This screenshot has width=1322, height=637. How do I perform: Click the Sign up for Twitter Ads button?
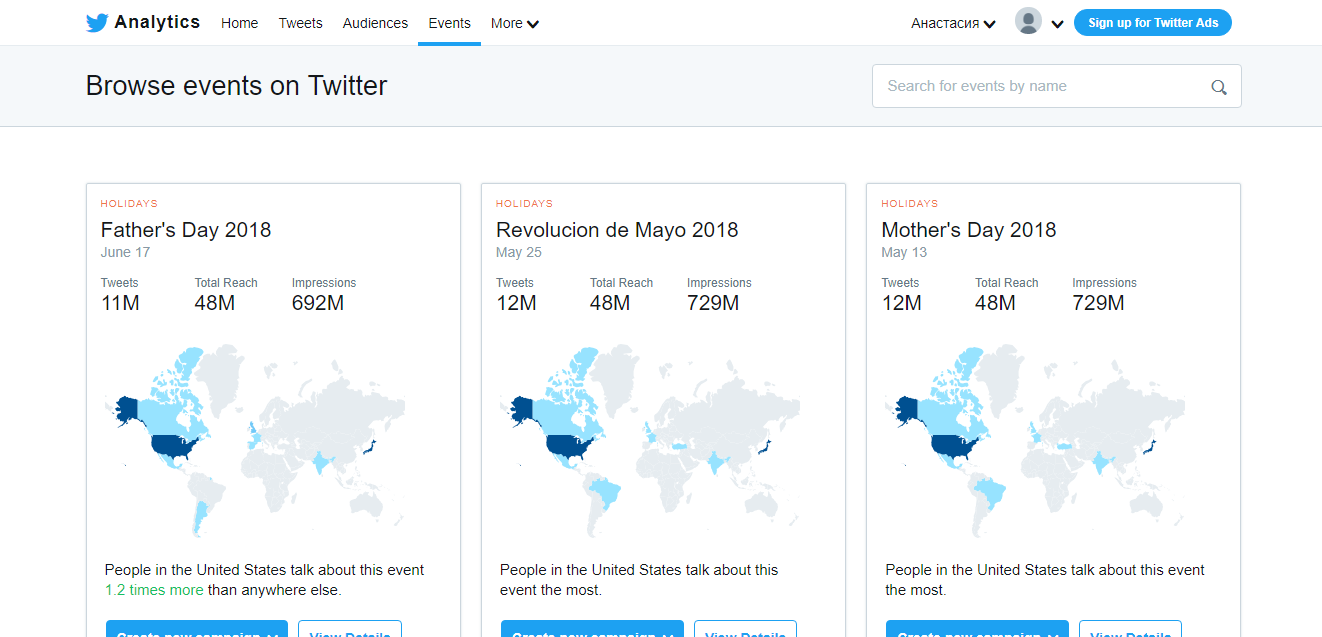point(1152,22)
